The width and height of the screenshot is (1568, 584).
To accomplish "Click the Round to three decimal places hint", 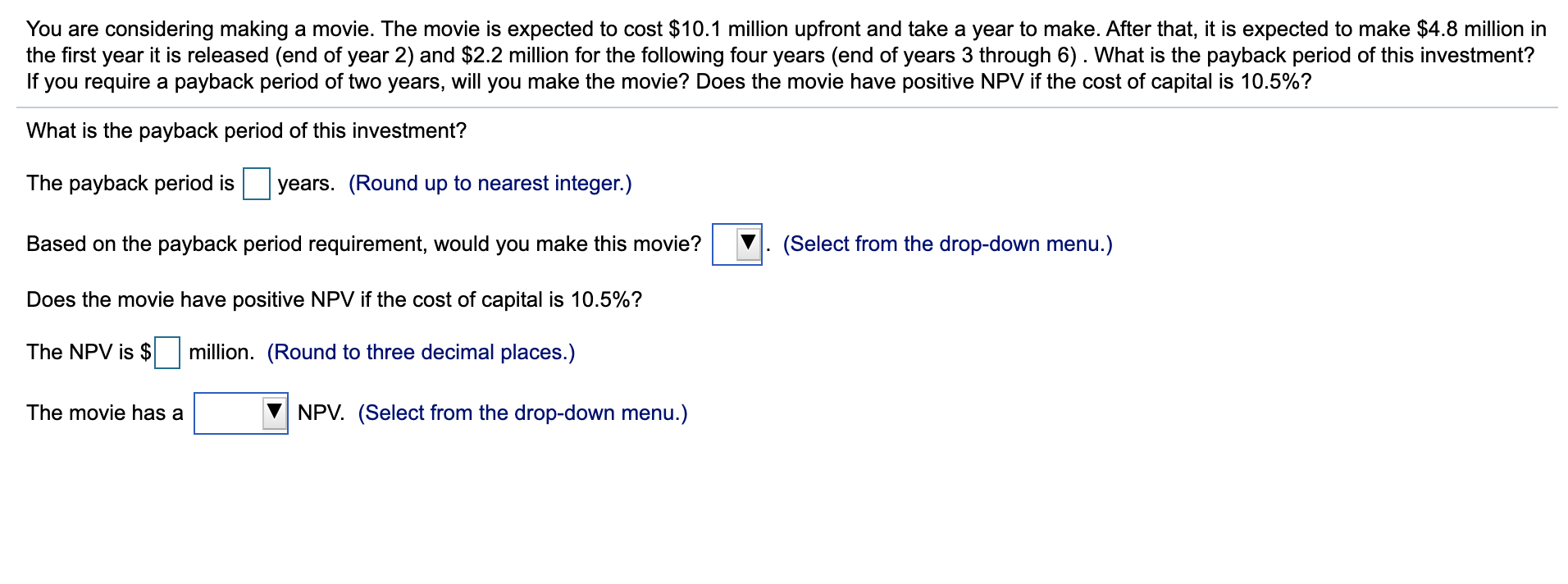I will 420,352.
